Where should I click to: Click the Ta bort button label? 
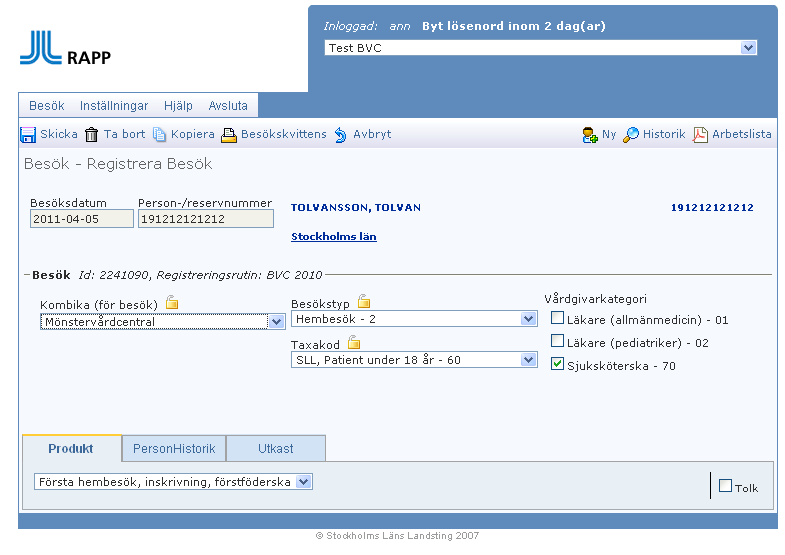click(124, 134)
